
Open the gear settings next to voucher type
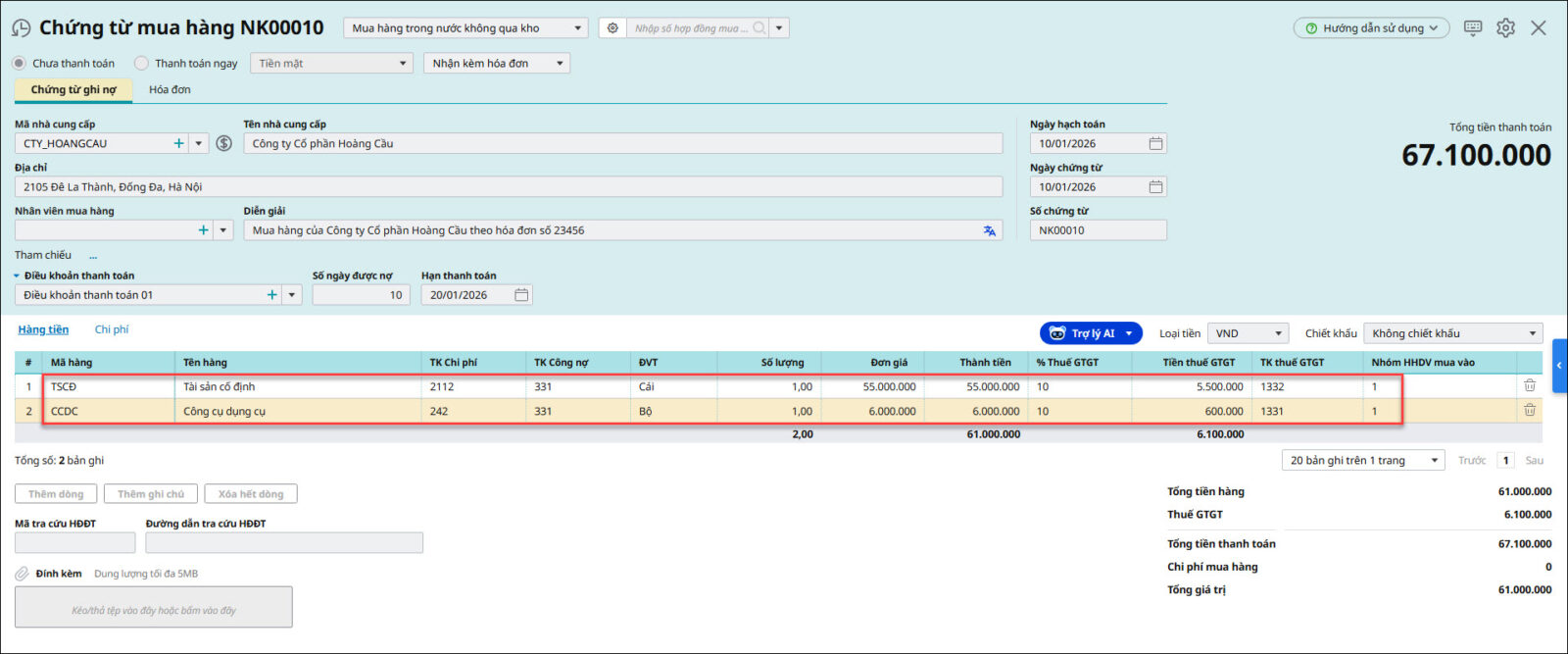coord(612,28)
